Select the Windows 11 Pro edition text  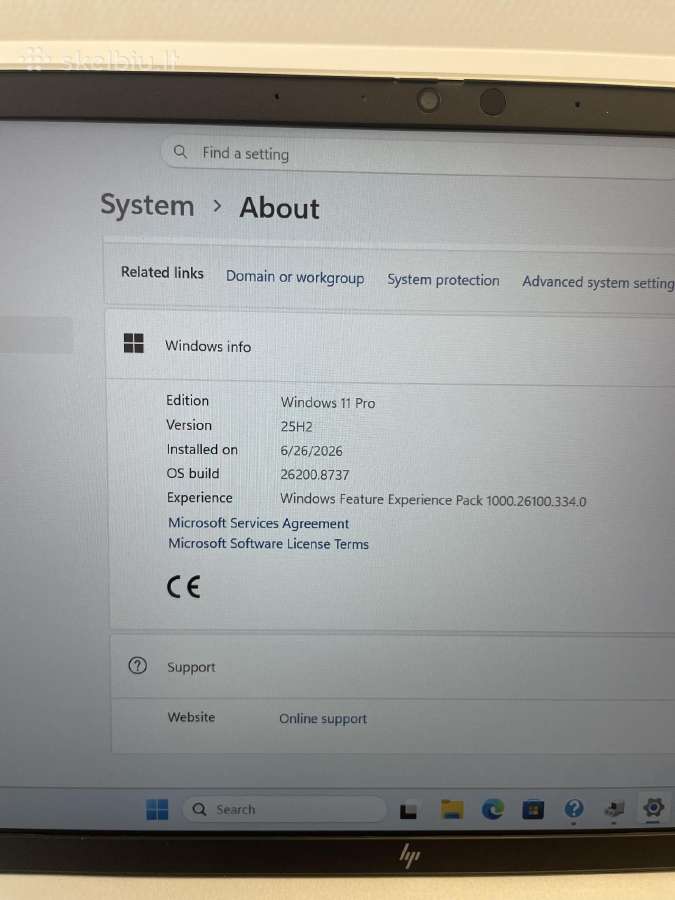click(328, 403)
